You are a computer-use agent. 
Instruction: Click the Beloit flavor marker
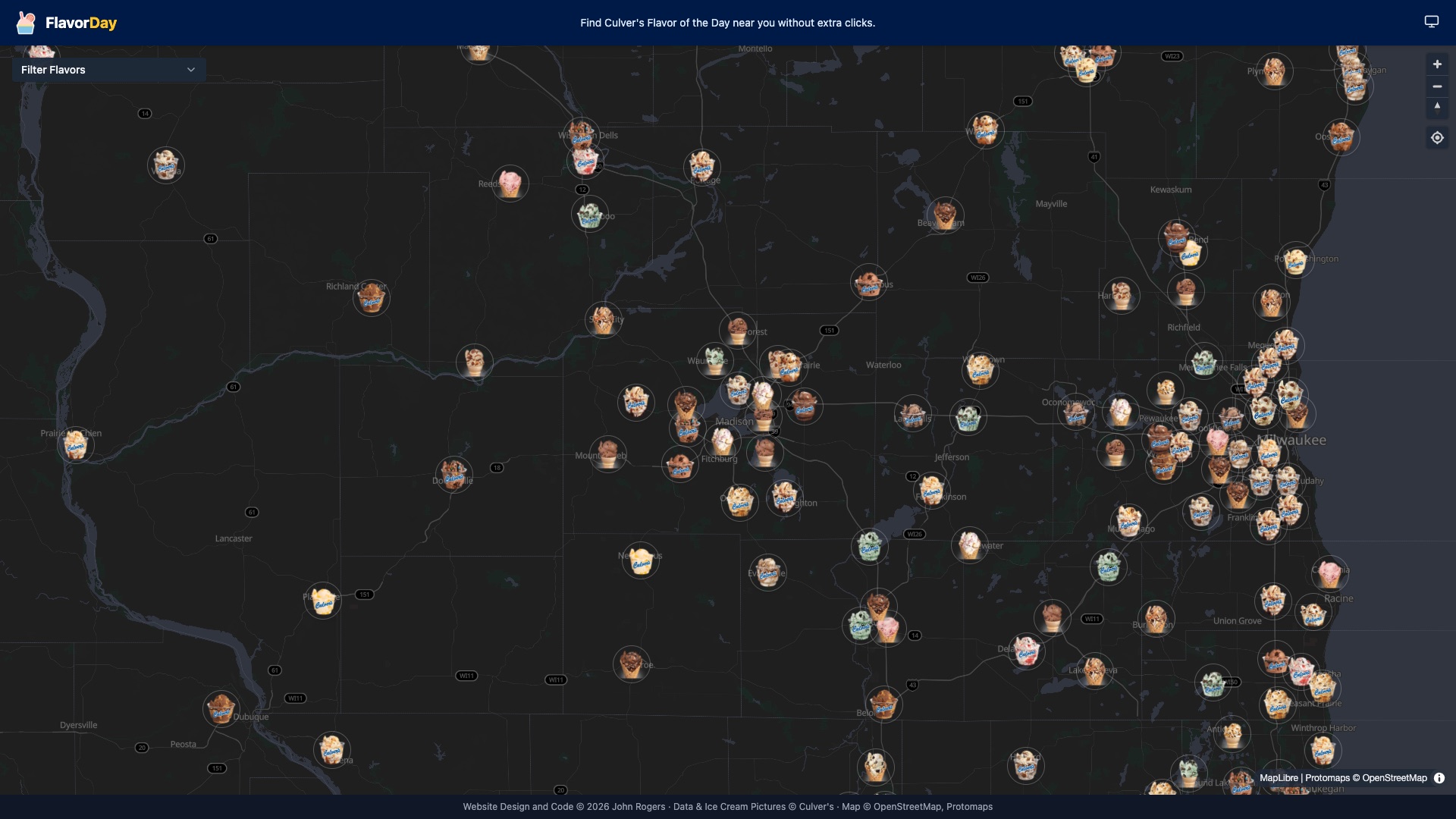tap(883, 704)
